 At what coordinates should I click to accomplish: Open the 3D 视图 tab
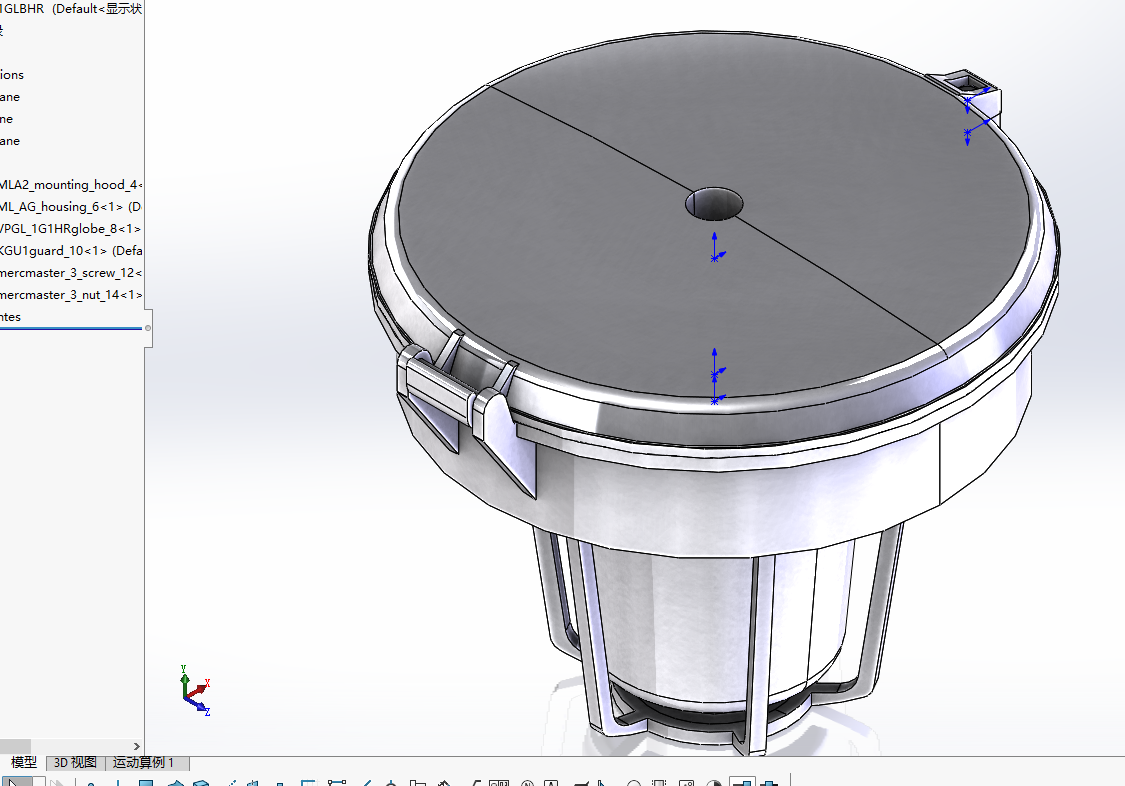tap(75, 762)
